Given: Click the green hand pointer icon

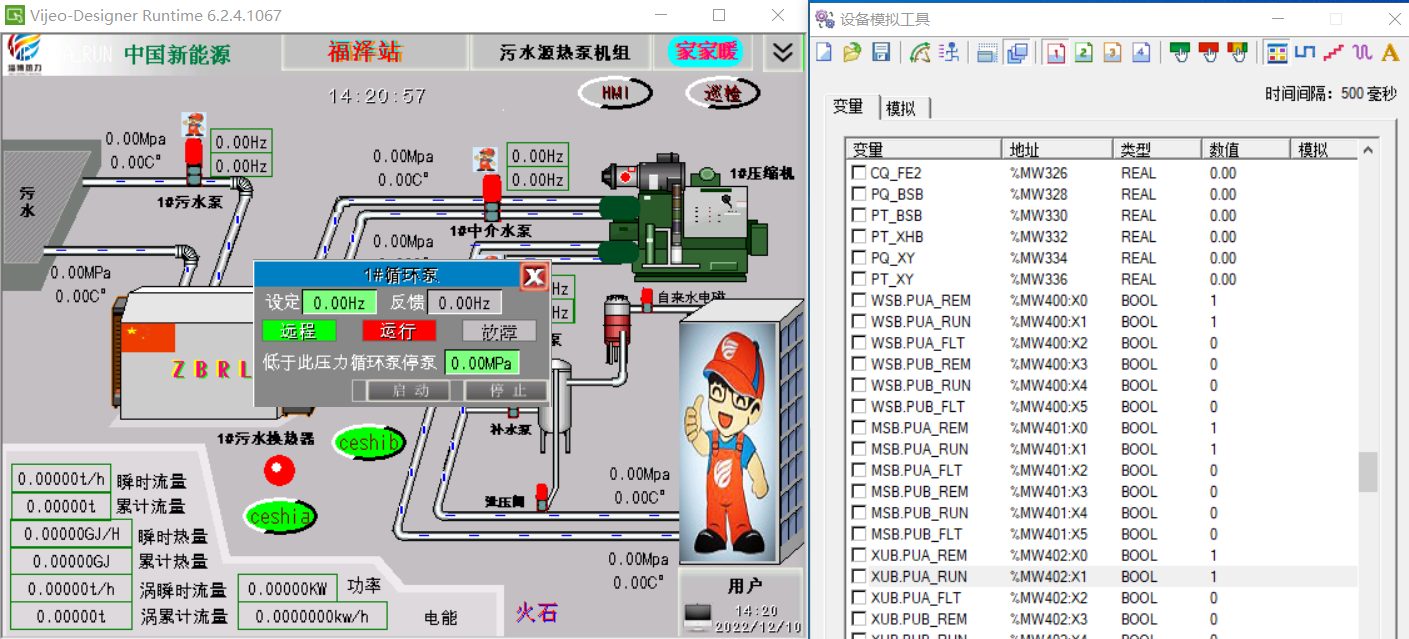Looking at the screenshot, I should coord(1180,53).
